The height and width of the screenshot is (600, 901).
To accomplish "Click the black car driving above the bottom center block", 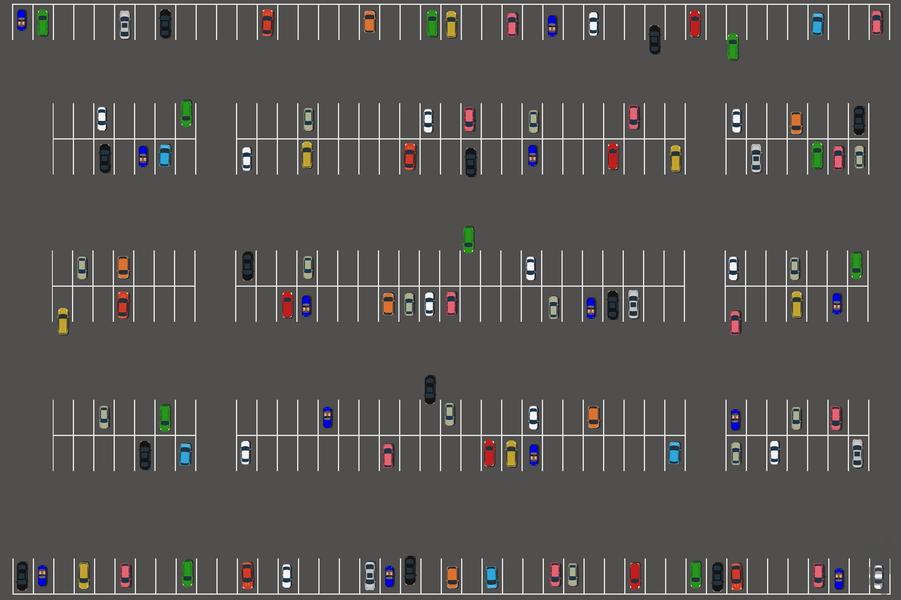I will (x=430, y=389).
